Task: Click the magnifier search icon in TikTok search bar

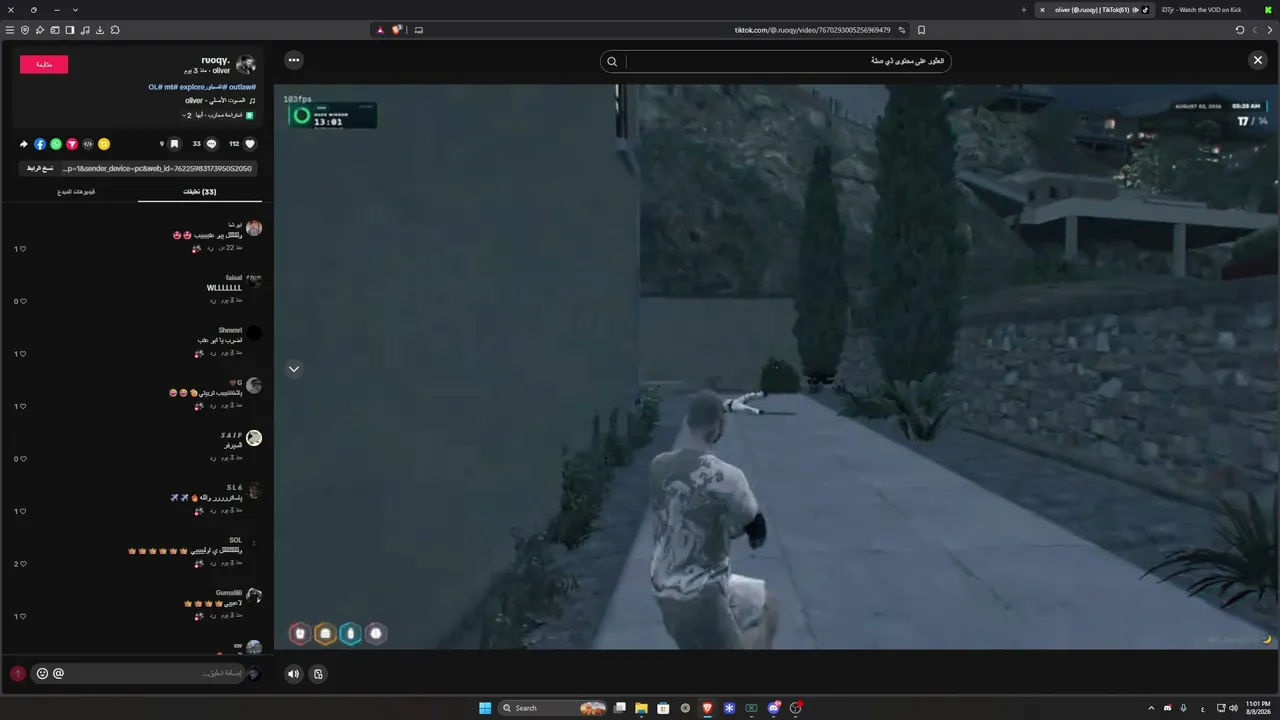Action: pos(612,61)
